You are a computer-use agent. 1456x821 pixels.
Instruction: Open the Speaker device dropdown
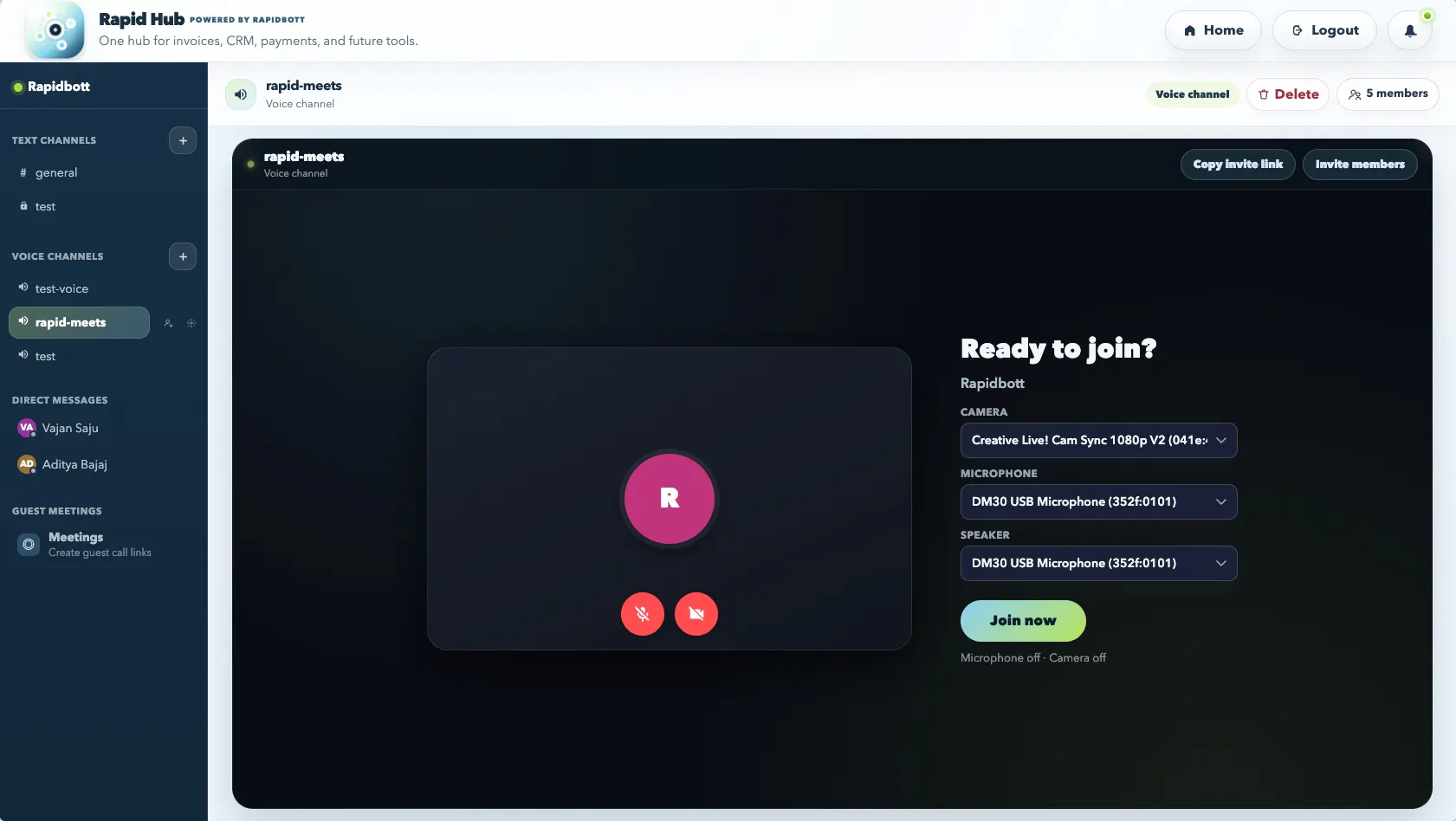point(1098,563)
